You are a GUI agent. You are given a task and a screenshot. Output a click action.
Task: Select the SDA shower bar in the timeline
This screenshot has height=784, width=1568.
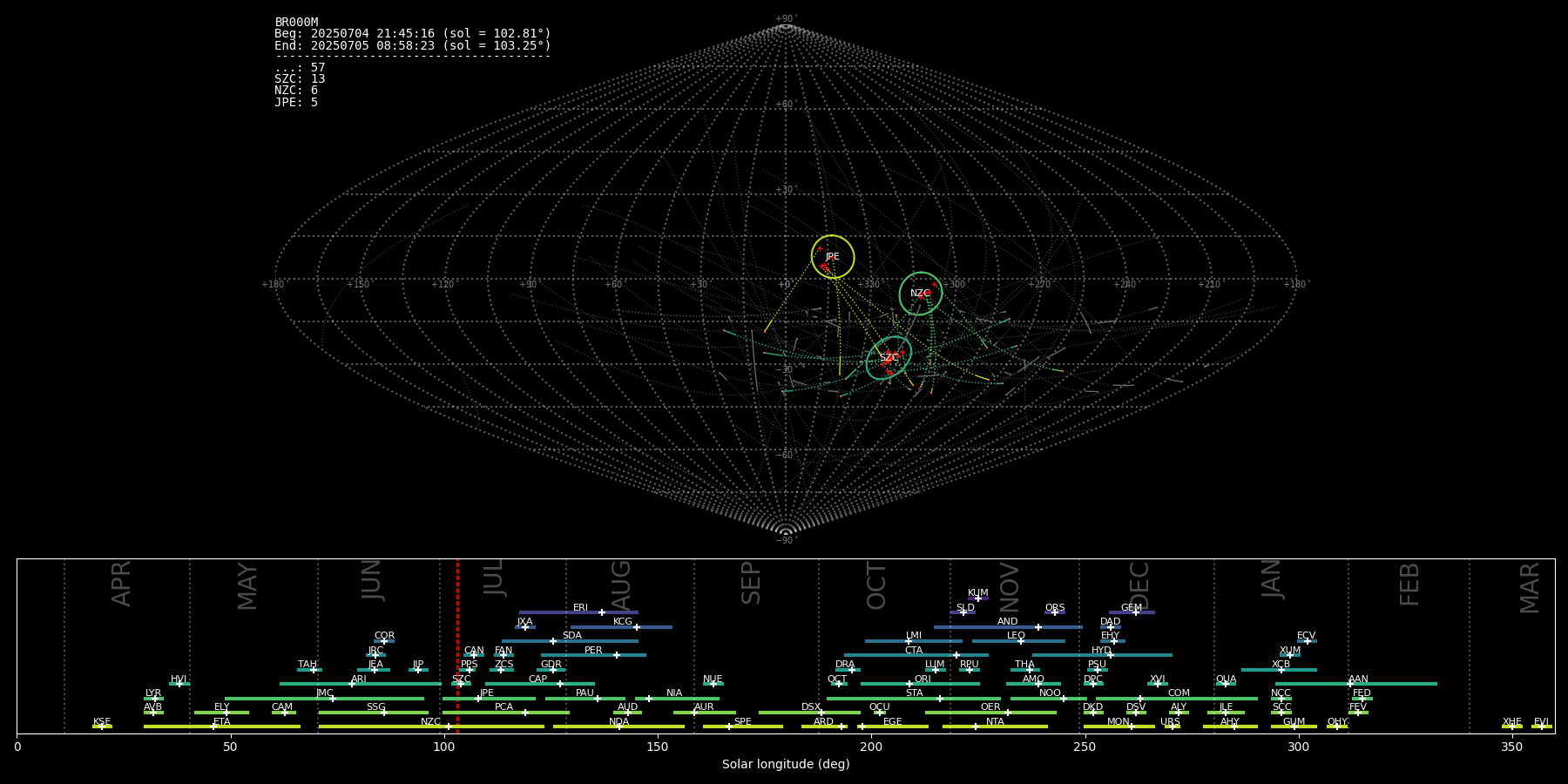click(x=570, y=641)
